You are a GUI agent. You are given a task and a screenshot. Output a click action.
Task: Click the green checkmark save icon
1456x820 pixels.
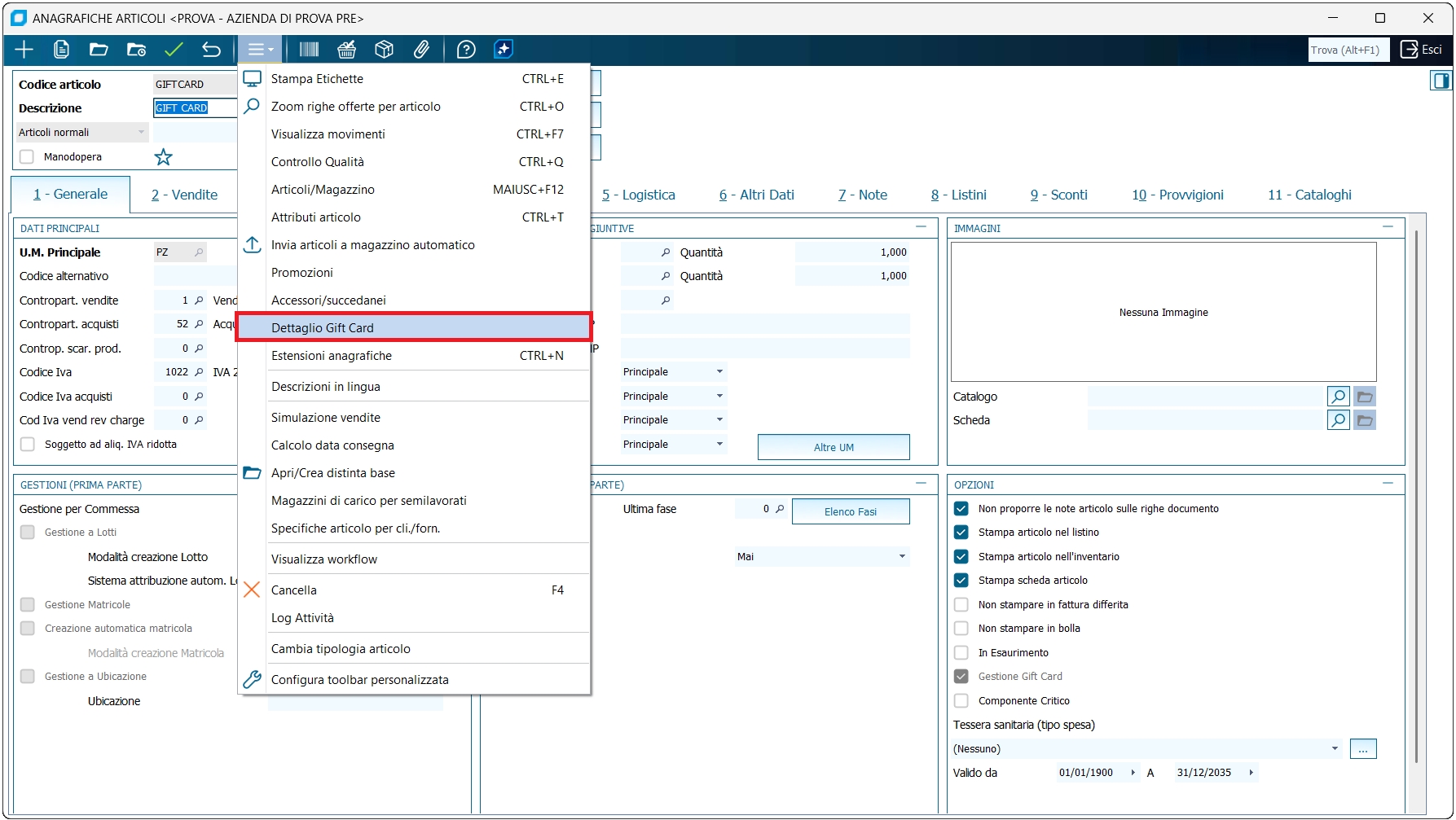[174, 50]
